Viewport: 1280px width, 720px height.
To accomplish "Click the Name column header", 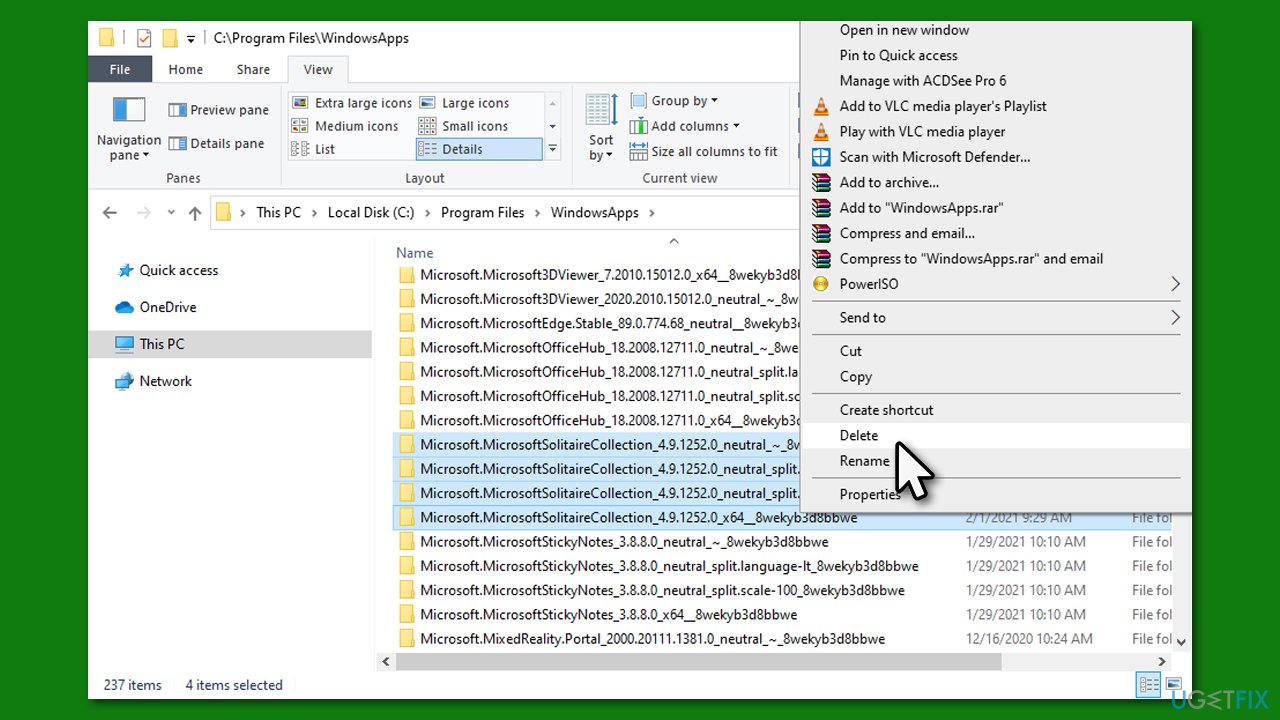I will [x=415, y=253].
